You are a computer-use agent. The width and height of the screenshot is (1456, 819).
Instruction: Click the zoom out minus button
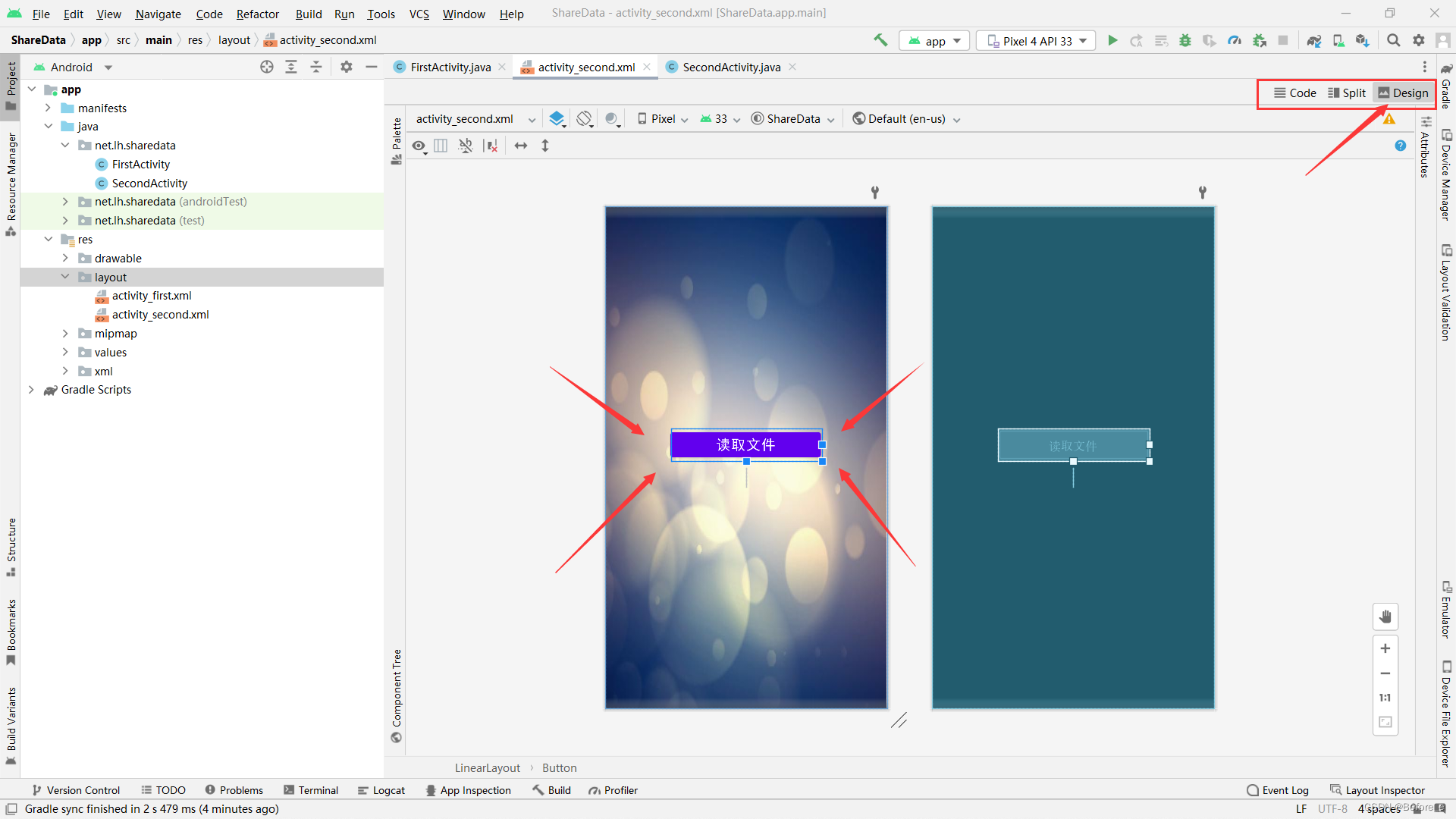(1385, 673)
